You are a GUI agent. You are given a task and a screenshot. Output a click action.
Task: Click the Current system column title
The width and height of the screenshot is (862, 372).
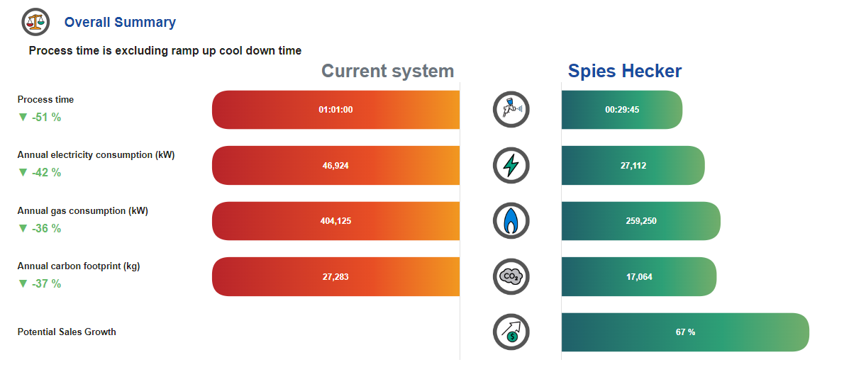point(388,71)
